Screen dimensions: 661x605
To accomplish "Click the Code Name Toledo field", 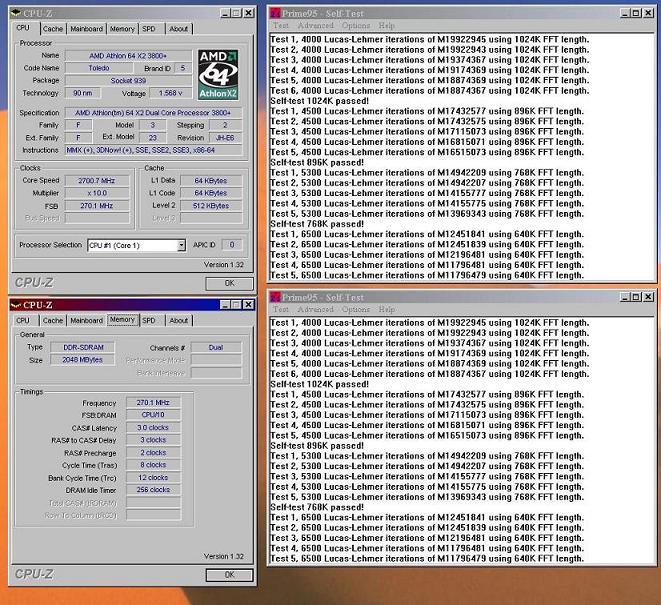I will point(99,68).
